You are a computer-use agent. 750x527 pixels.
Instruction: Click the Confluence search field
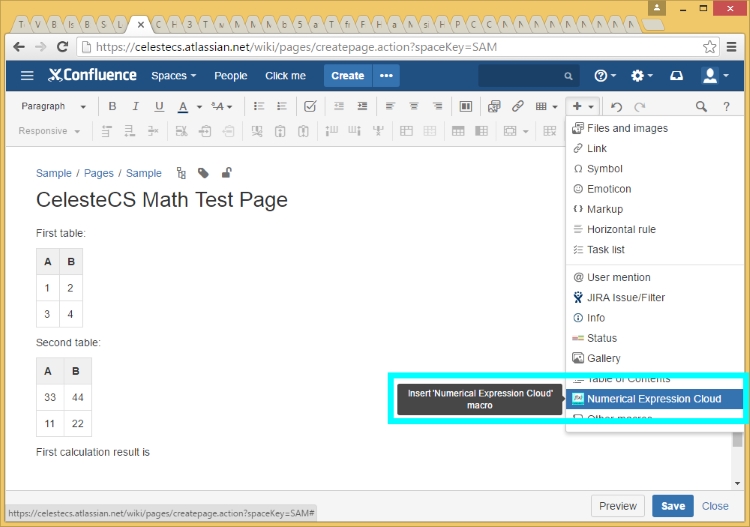tap(529, 76)
